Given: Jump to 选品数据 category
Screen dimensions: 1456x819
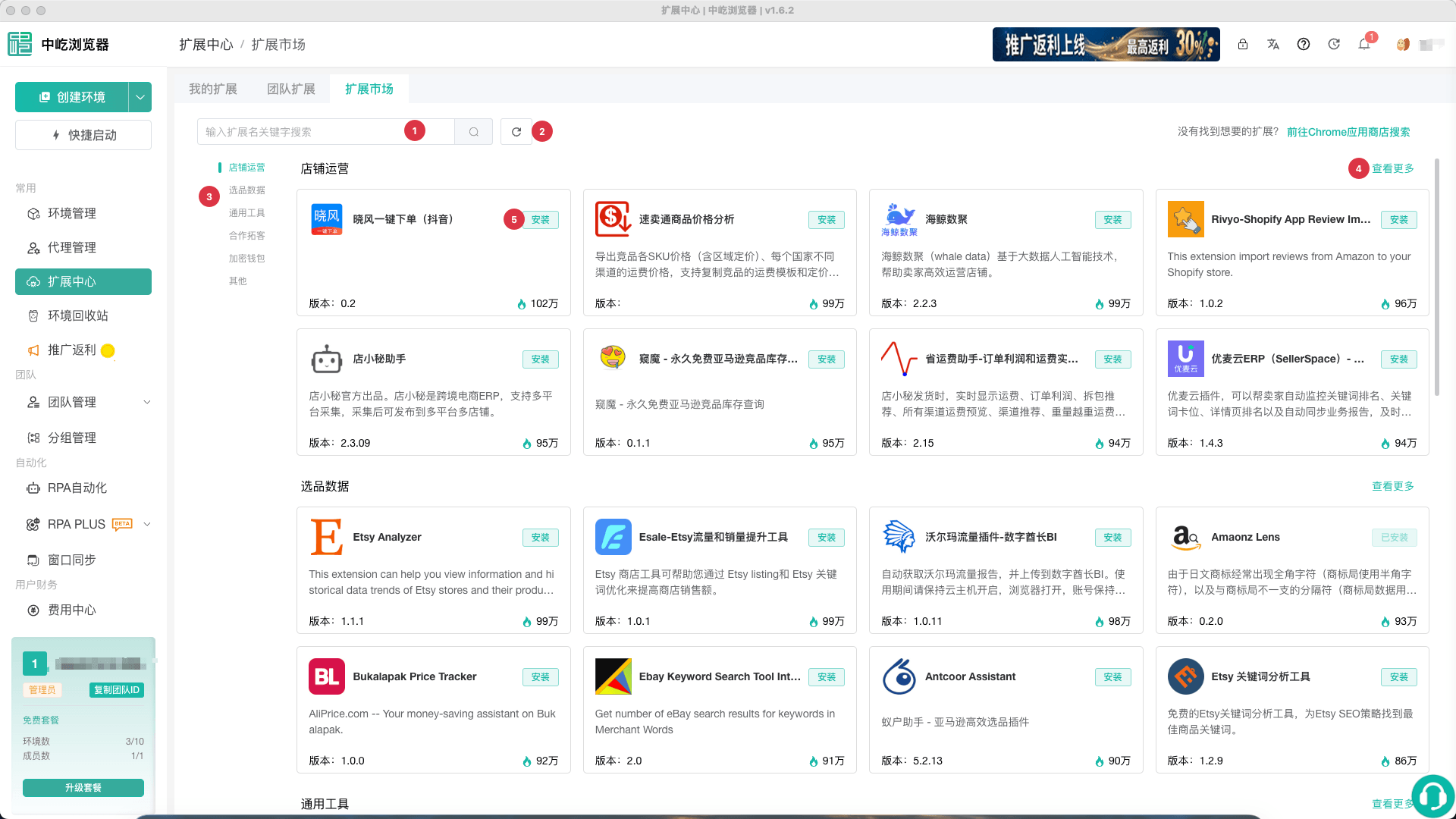Looking at the screenshot, I should (247, 190).
